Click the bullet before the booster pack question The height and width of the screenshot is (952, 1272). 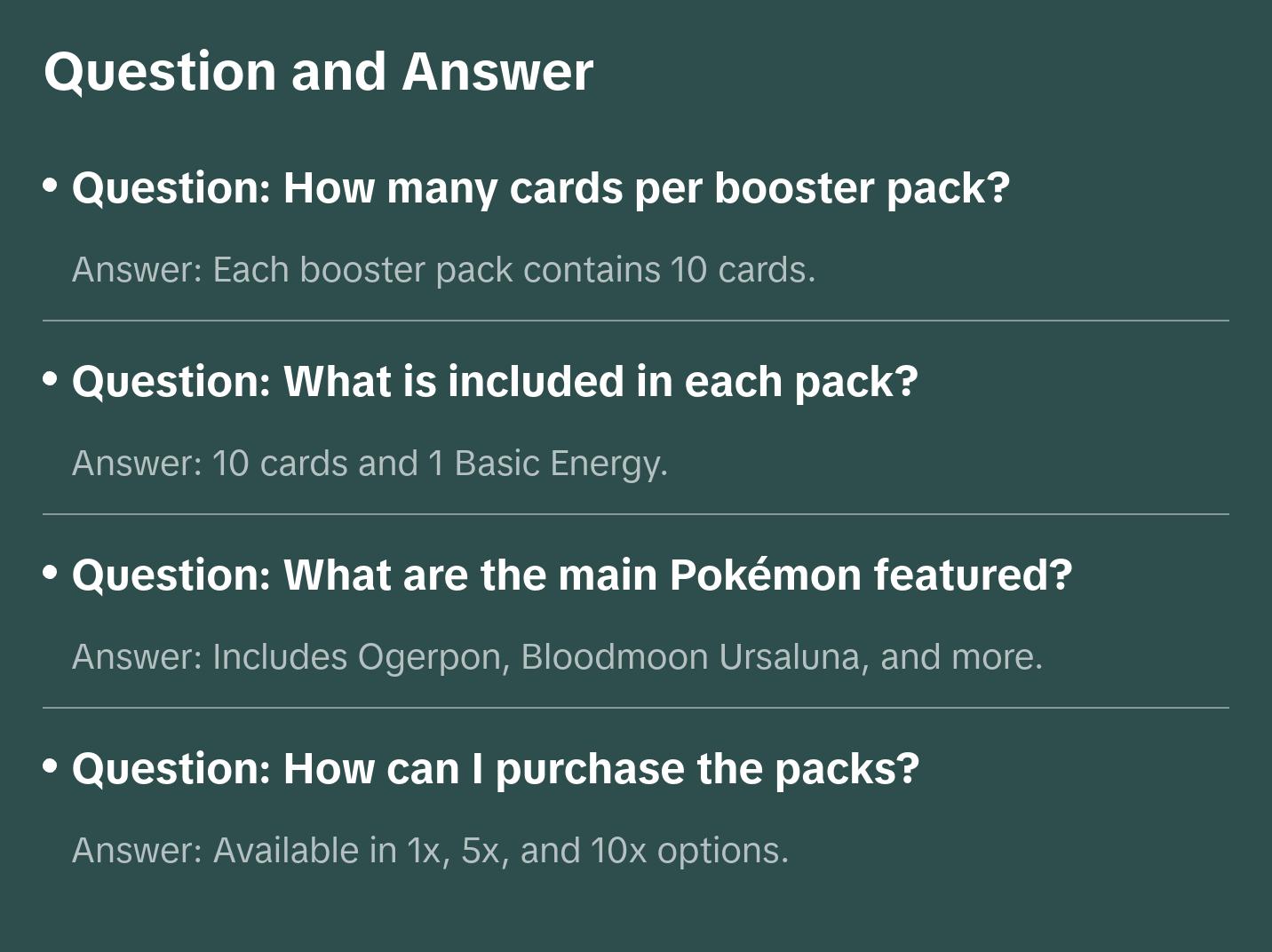tap(51, 185)
